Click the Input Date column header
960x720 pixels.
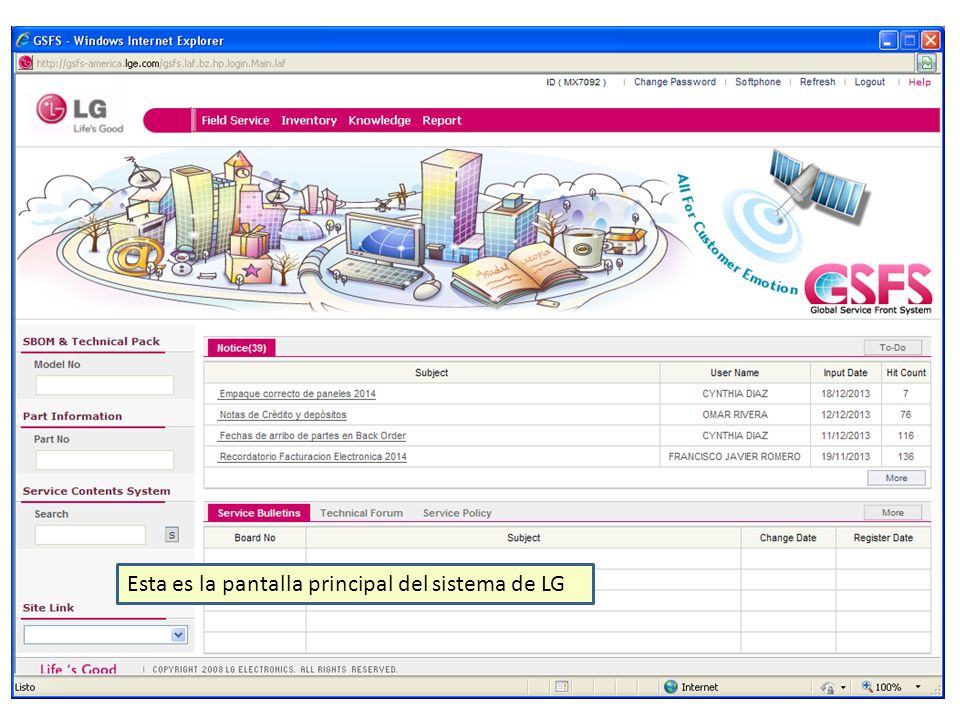point(845,372)
